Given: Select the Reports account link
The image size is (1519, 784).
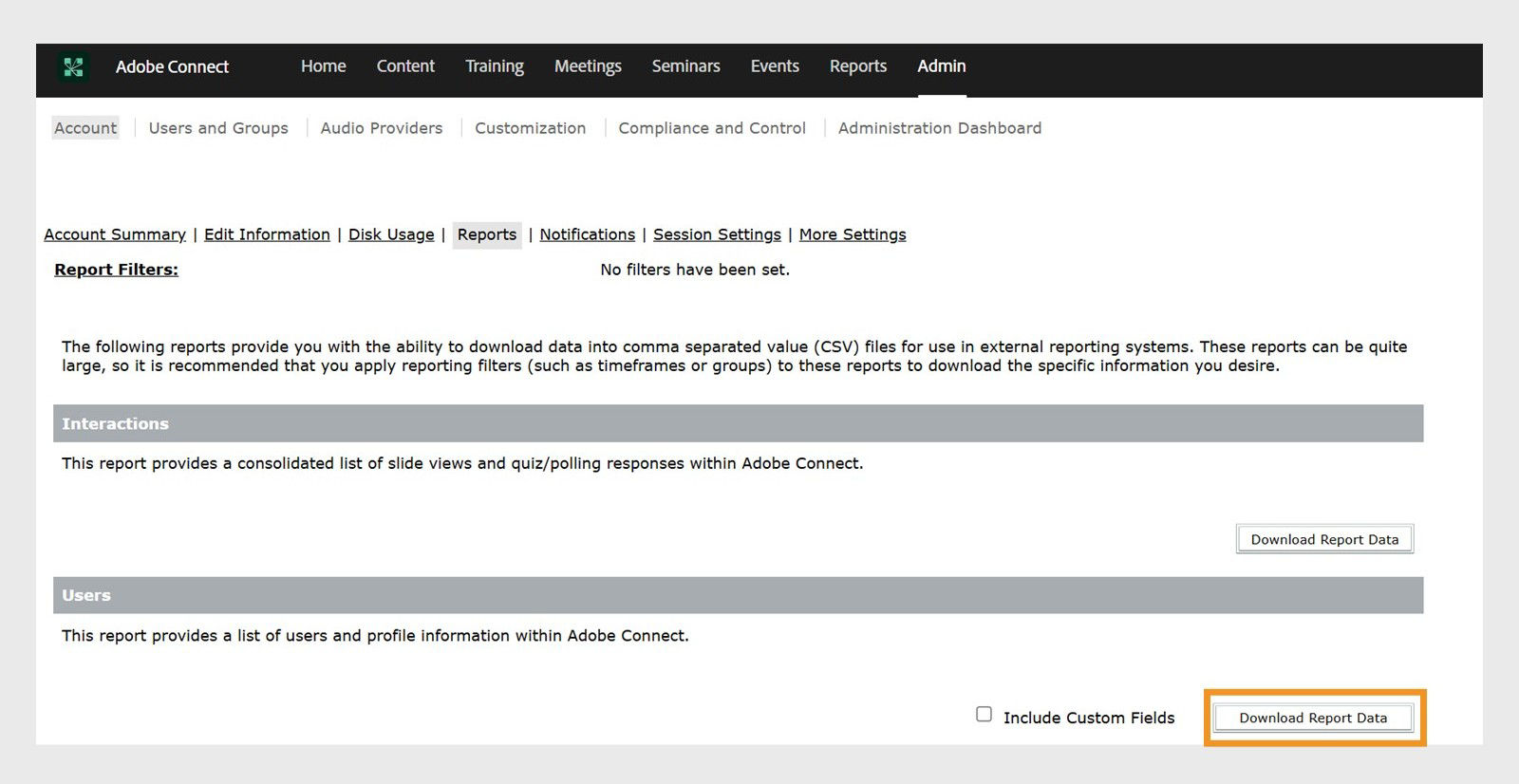Looking at the screenshot, I should [x=487, y=234].
